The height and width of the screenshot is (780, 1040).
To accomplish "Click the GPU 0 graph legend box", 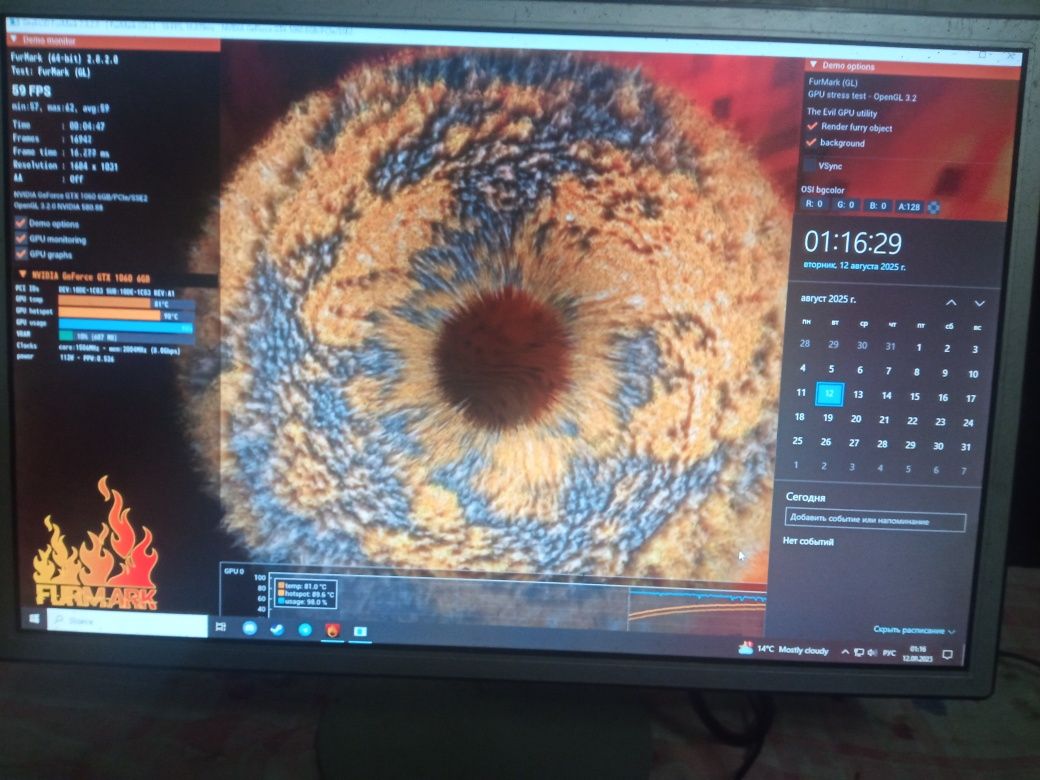I will pos(306,594).
